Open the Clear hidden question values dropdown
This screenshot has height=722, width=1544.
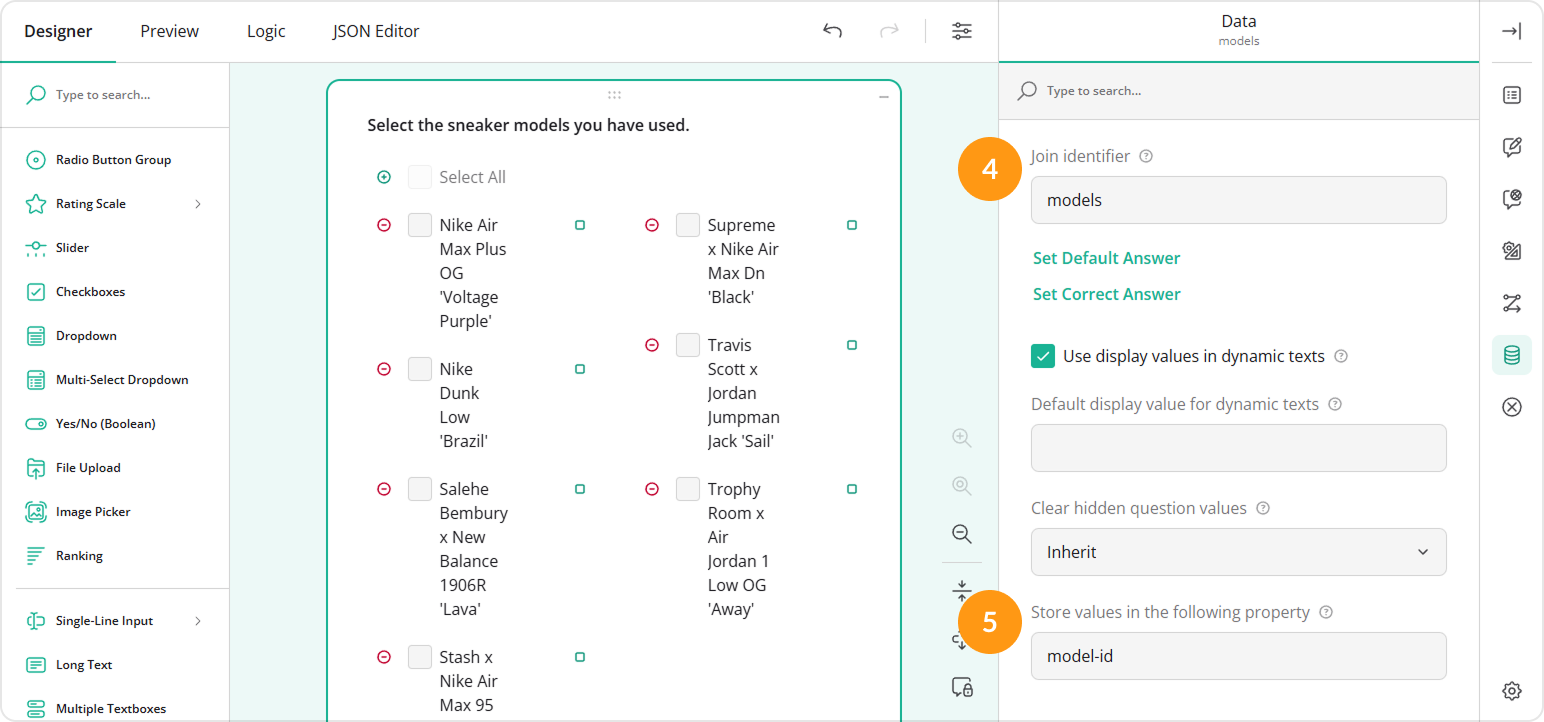point(1239,552)
